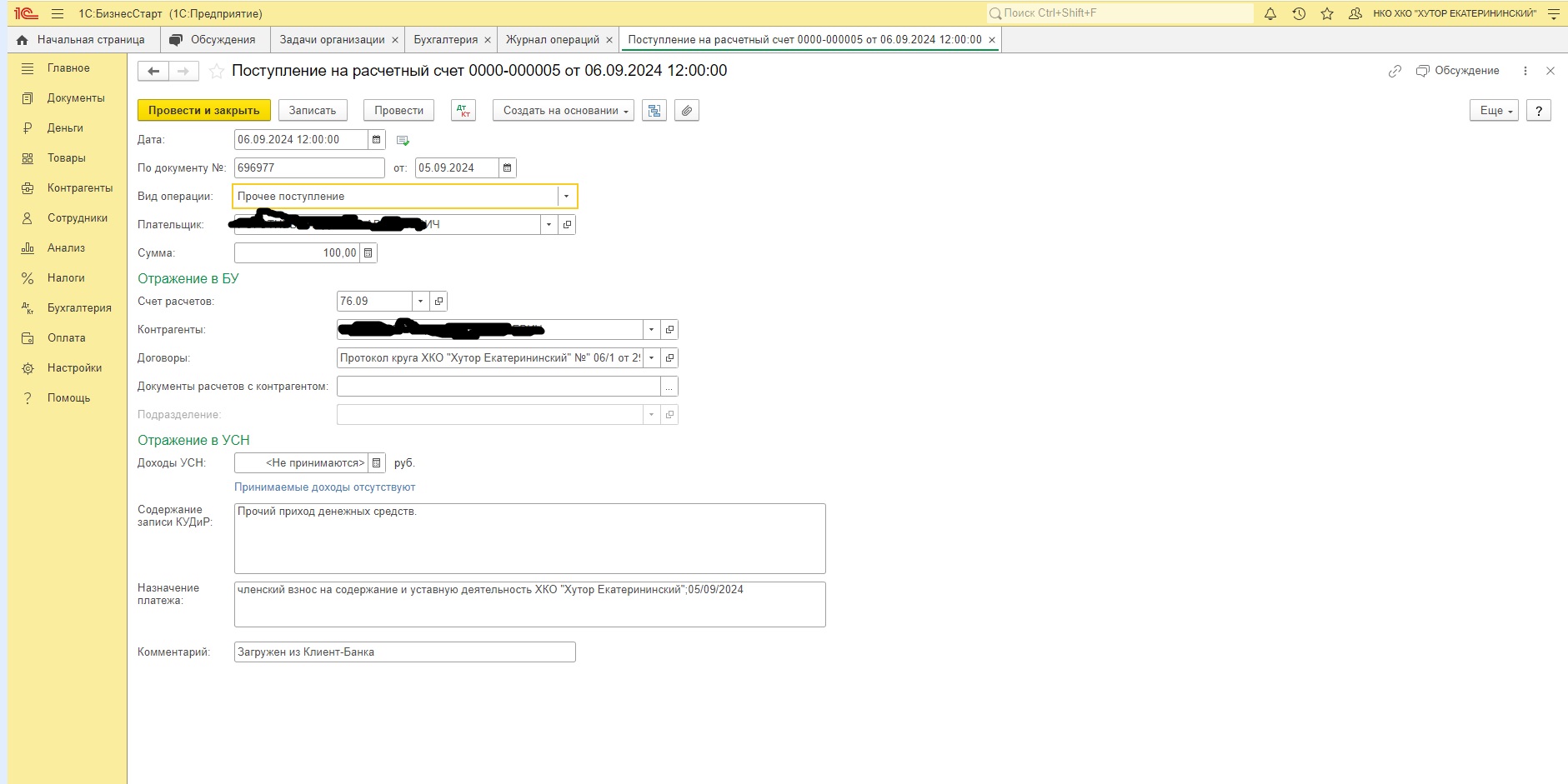Click the По документу № field
Image resolution: width=1568 pixels, height=784 pixels.
(x=309, y=168)
